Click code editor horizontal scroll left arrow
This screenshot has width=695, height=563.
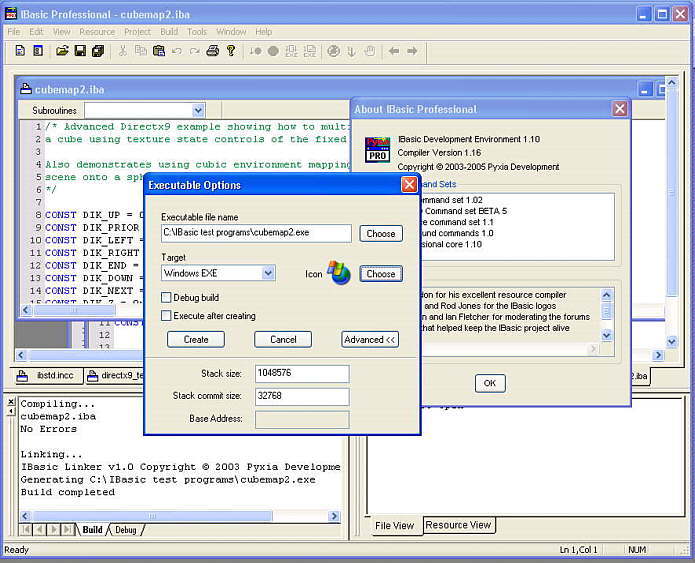pyautogui.click(x=26, y=310)
